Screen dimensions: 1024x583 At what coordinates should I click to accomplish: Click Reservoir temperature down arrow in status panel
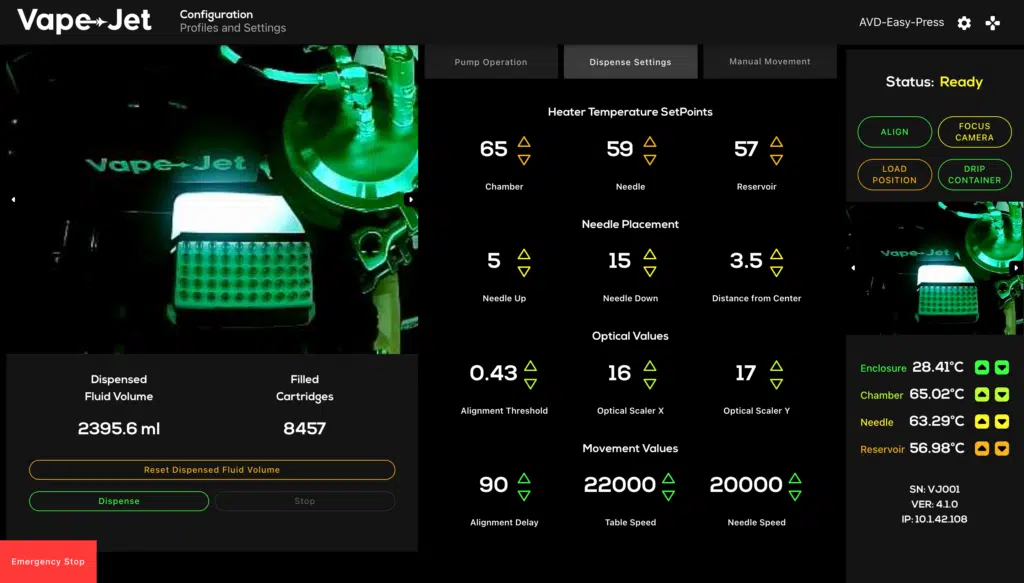click(1002, 449)
